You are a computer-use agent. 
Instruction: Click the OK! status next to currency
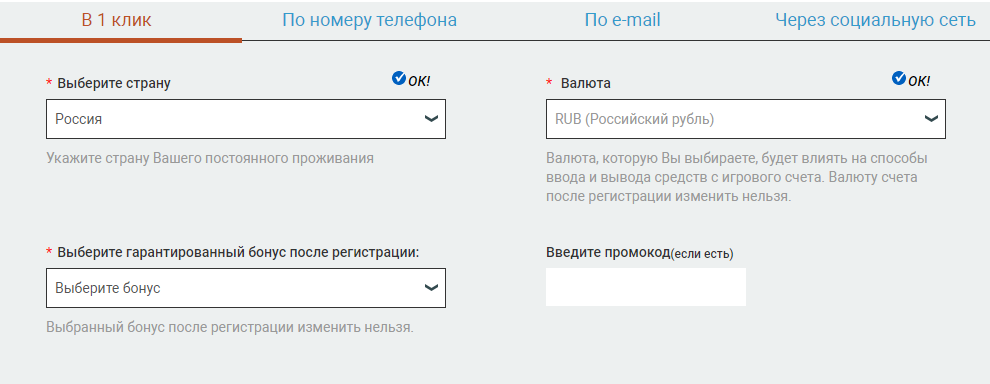pos(919,81)
